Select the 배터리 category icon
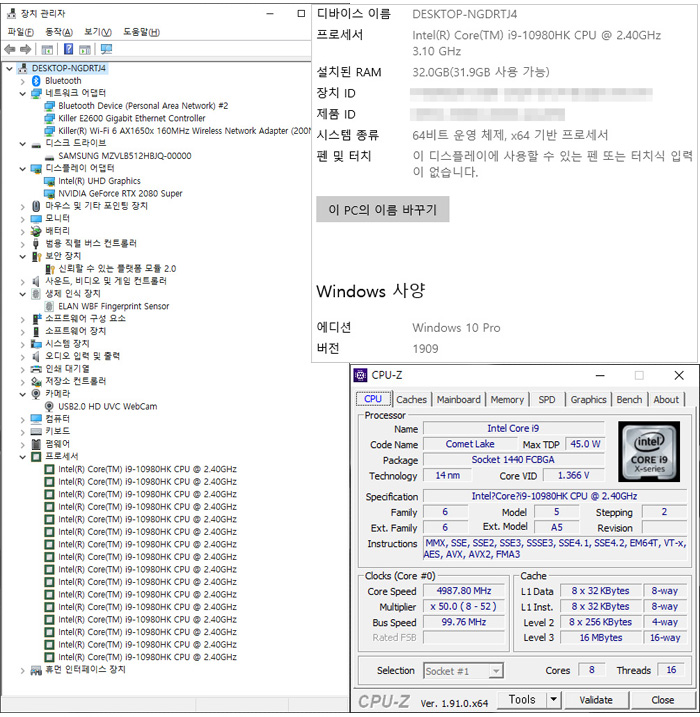Image resolution: width=700 pixels, height=717 pixels. pyautogui.click(x=36, y=231)
